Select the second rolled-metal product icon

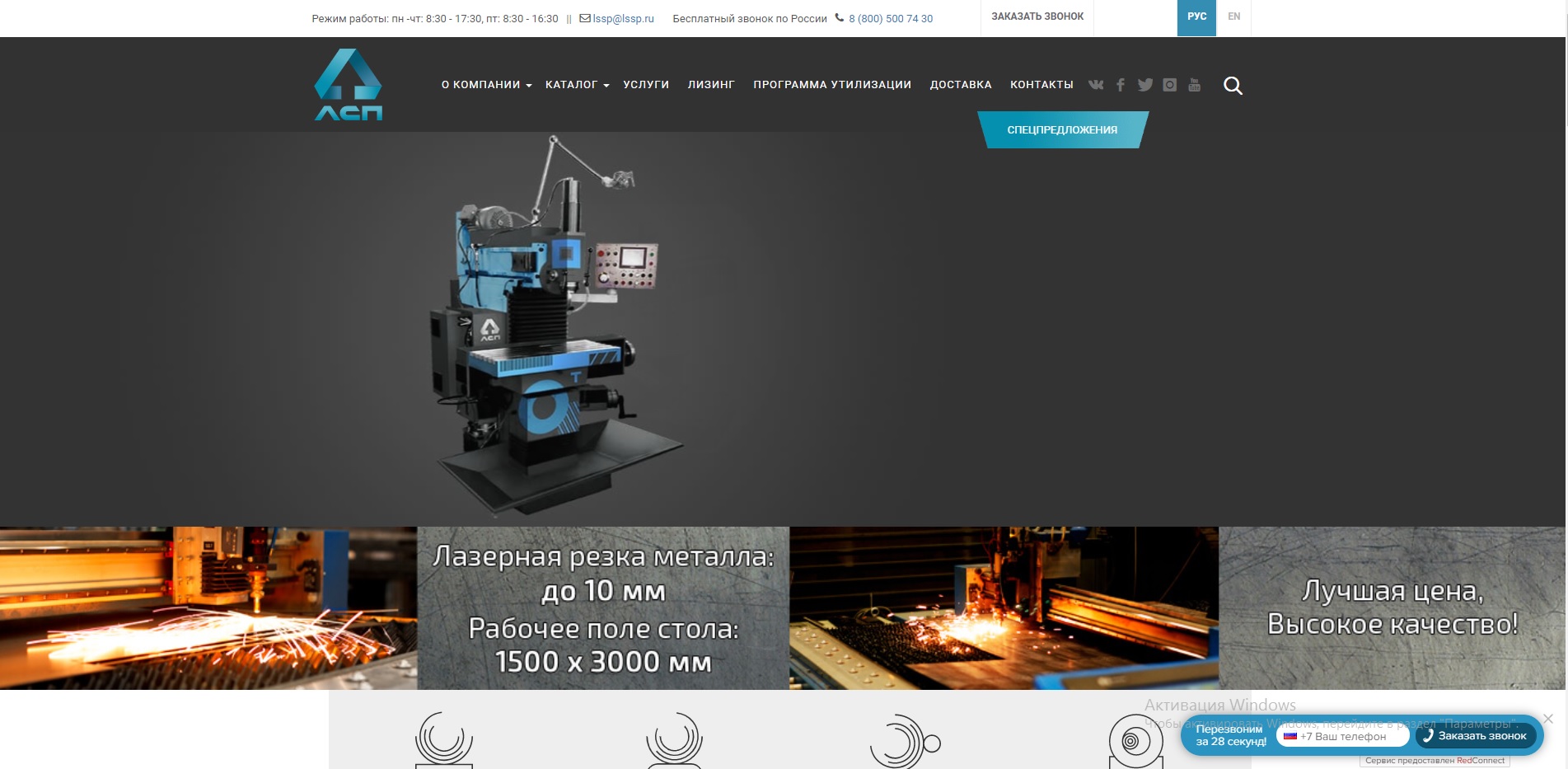[674, 740]
